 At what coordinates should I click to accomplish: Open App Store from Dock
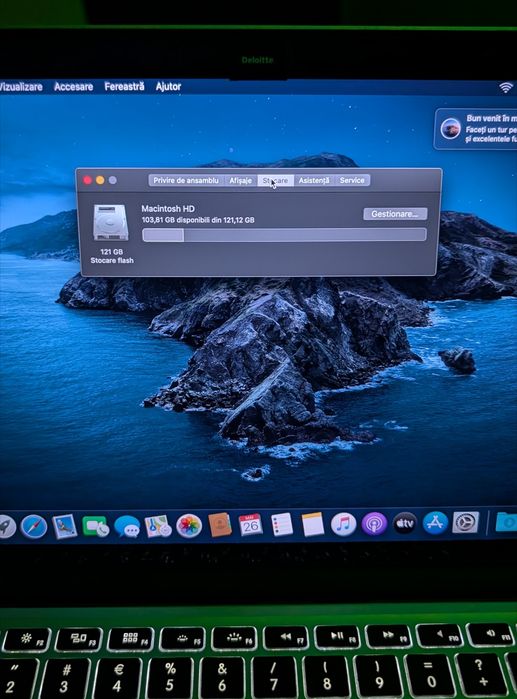click(x=435, y=522)
